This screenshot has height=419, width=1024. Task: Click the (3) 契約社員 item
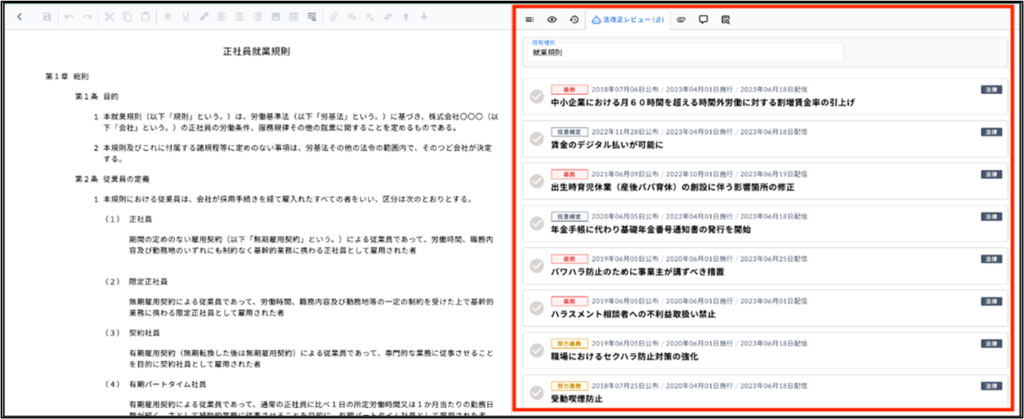click(x=131, y=333)
